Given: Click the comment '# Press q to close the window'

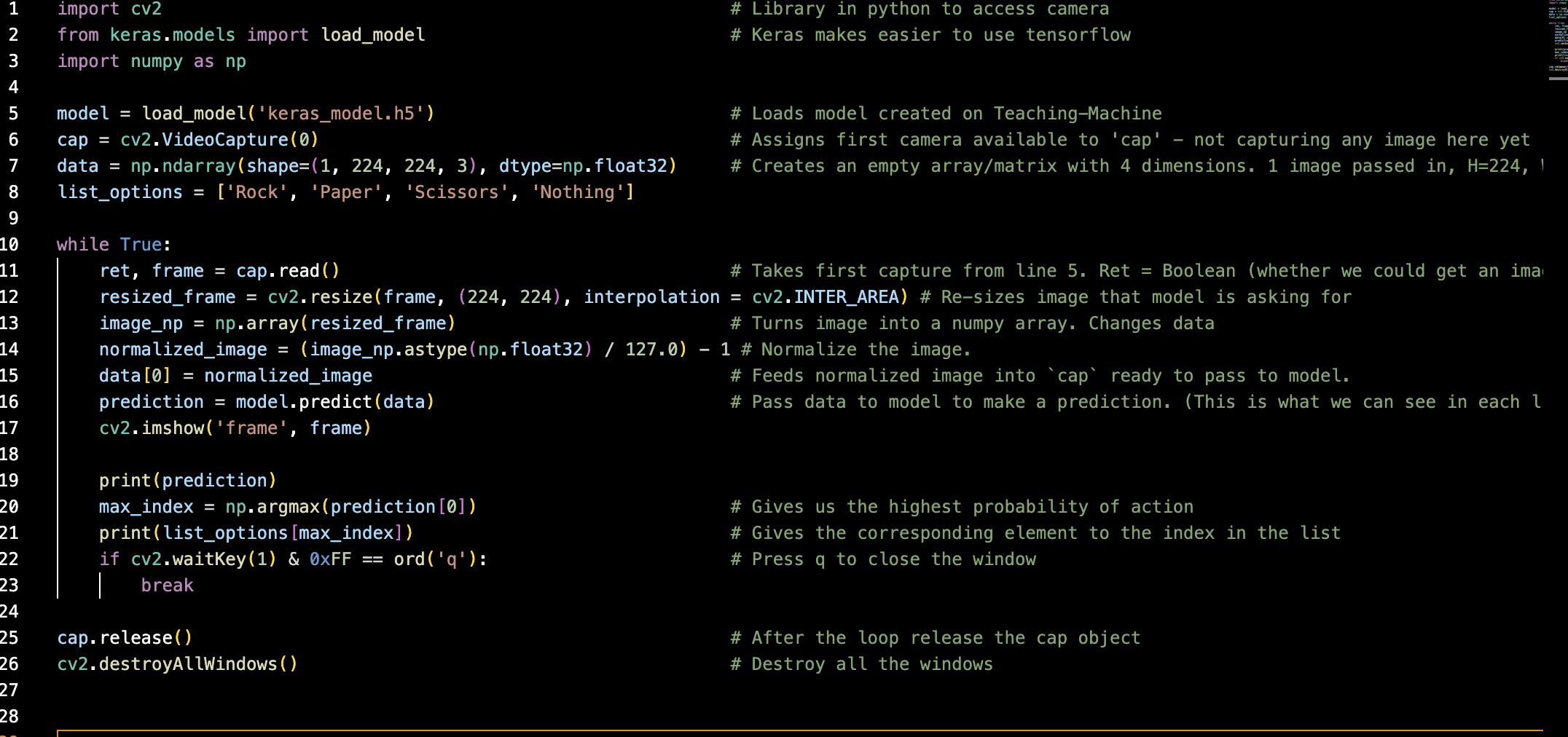Looking at the screenshot, I should (883, 559).
